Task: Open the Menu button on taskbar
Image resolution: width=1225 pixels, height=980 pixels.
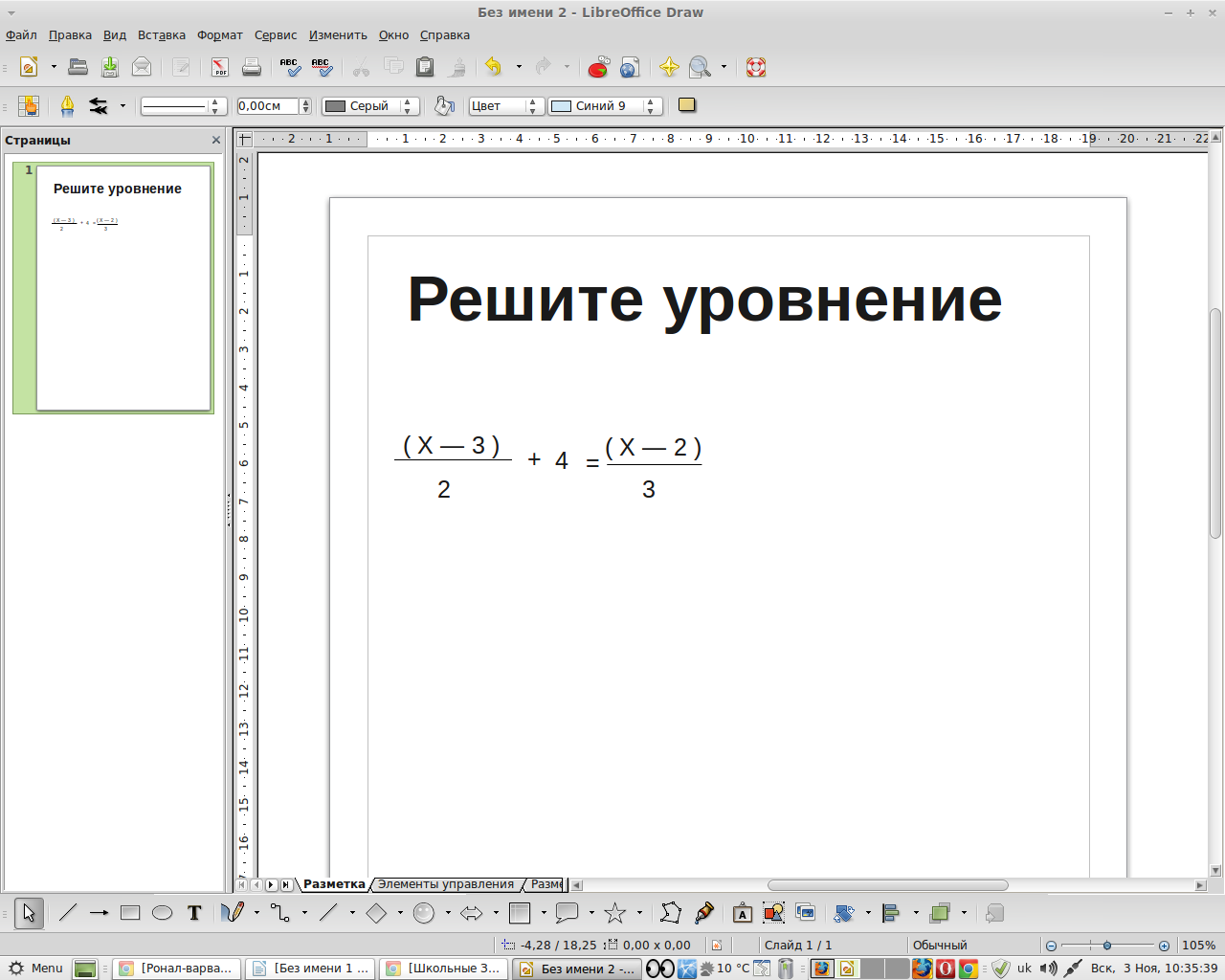Action: tap(36, 969)
